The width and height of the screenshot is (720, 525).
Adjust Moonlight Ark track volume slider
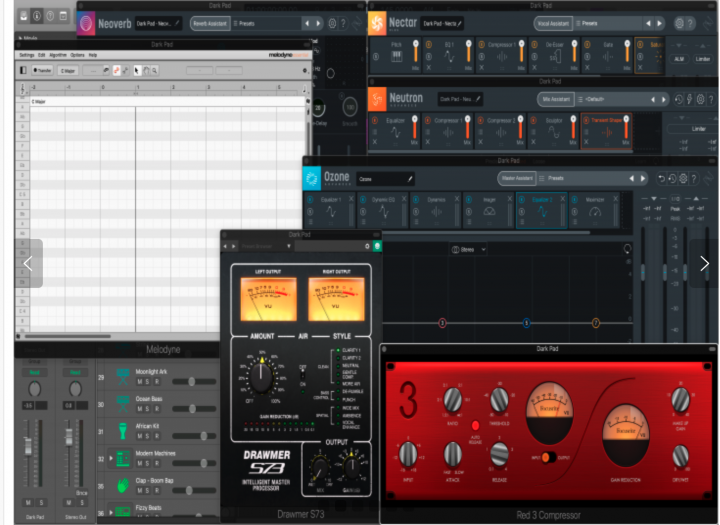point(194,381)
